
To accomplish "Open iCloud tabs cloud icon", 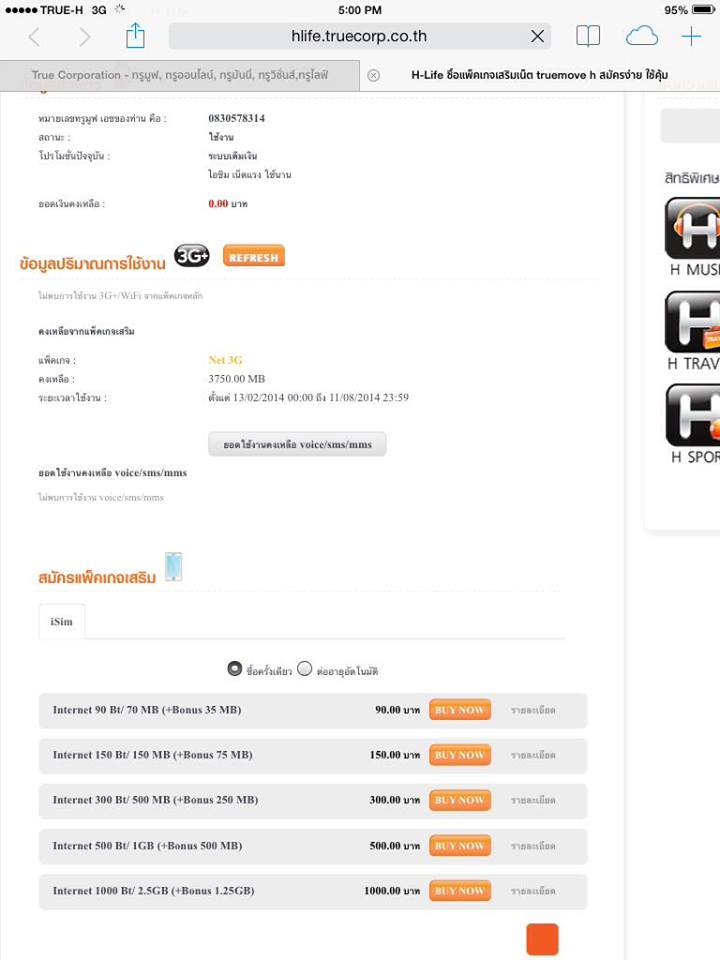I will 642,37.
